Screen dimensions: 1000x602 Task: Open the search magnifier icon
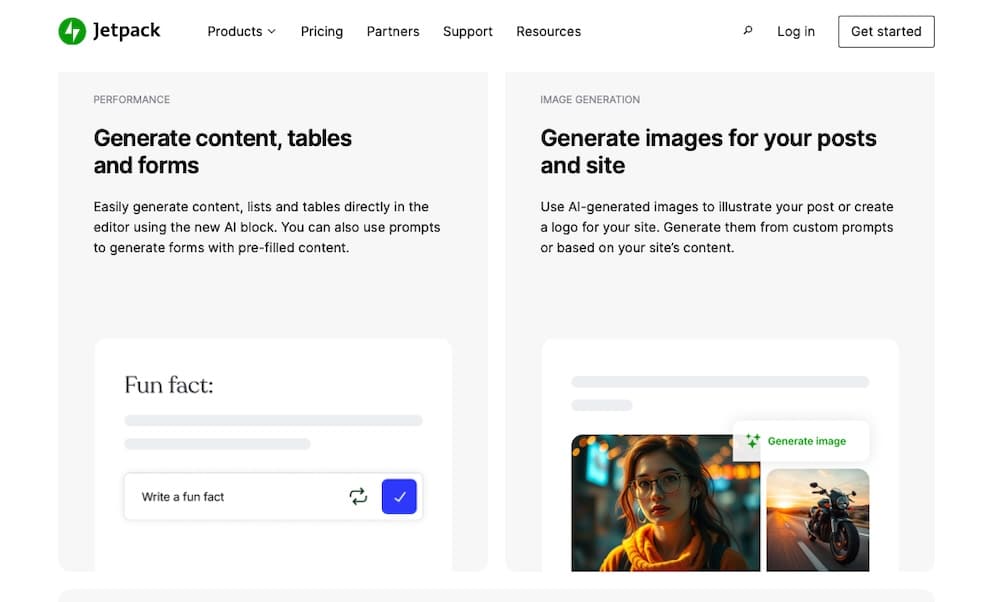click(747, 31)
